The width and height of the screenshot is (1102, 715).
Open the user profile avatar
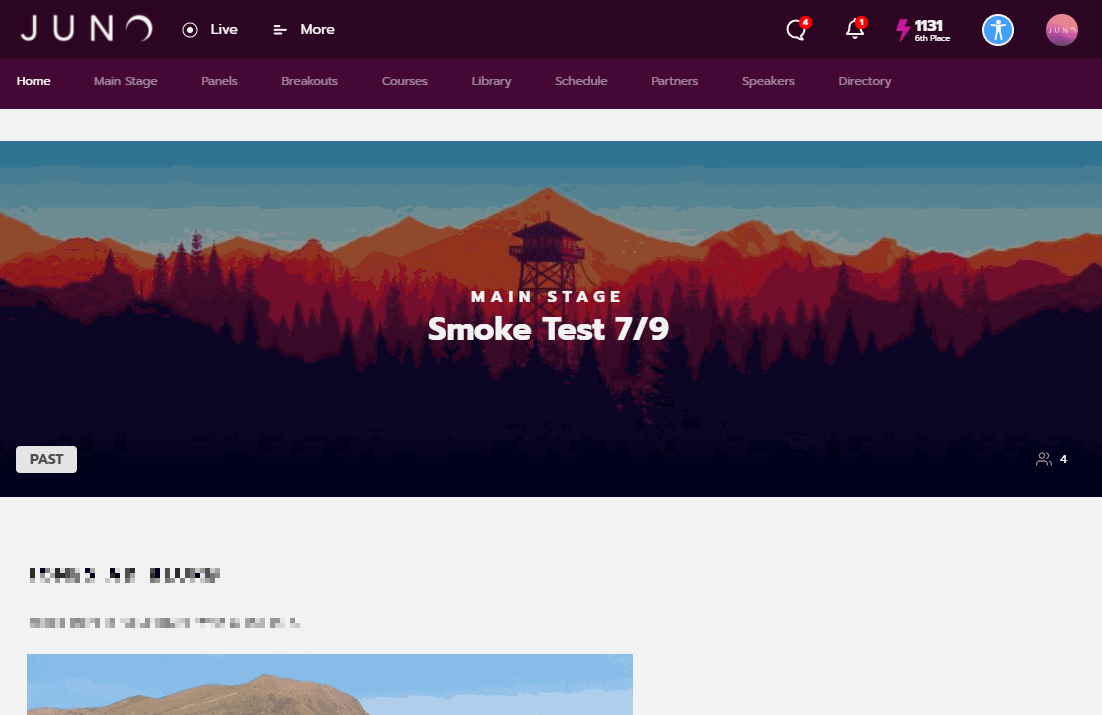click(1061, 30)
